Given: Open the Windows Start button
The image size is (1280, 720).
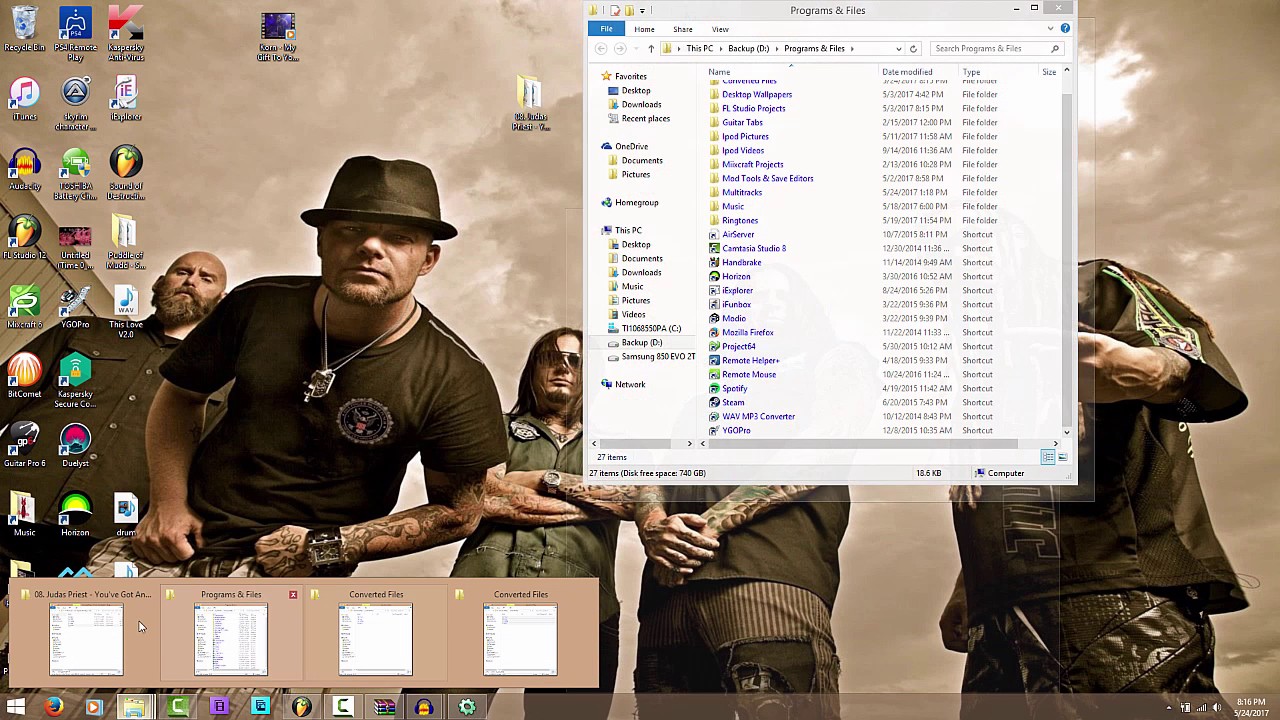Looking at the screenshot, I should [x=15, y=707].
